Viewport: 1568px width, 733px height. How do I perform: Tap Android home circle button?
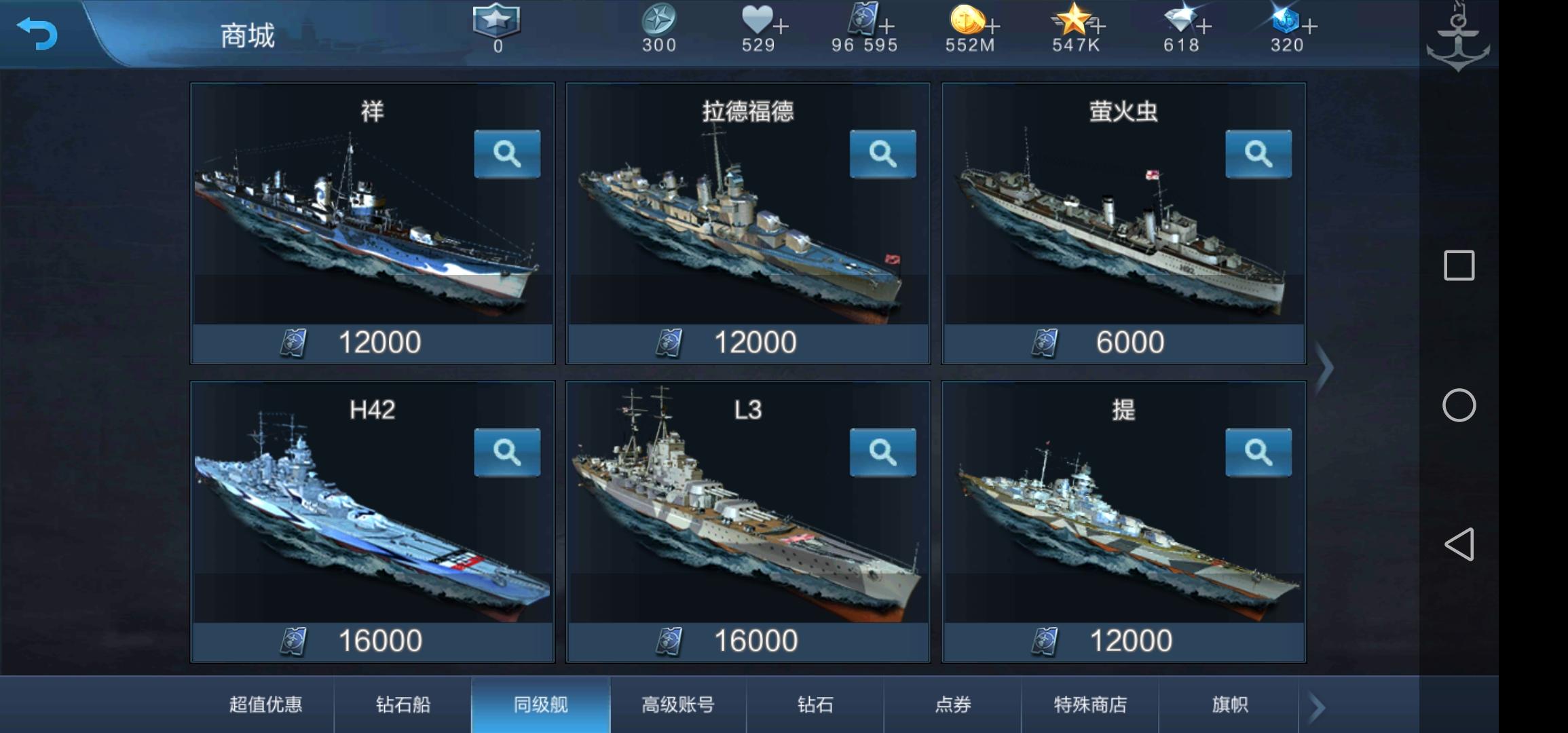(1459, 406)
